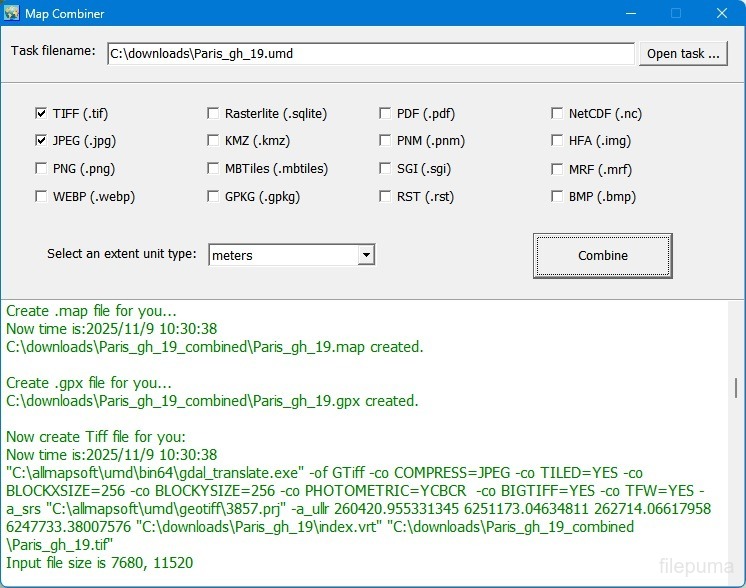This screenshot has height=588, width=746.
Task: Enable the HFA (.img) checkbox
Action: pos(557,141)
